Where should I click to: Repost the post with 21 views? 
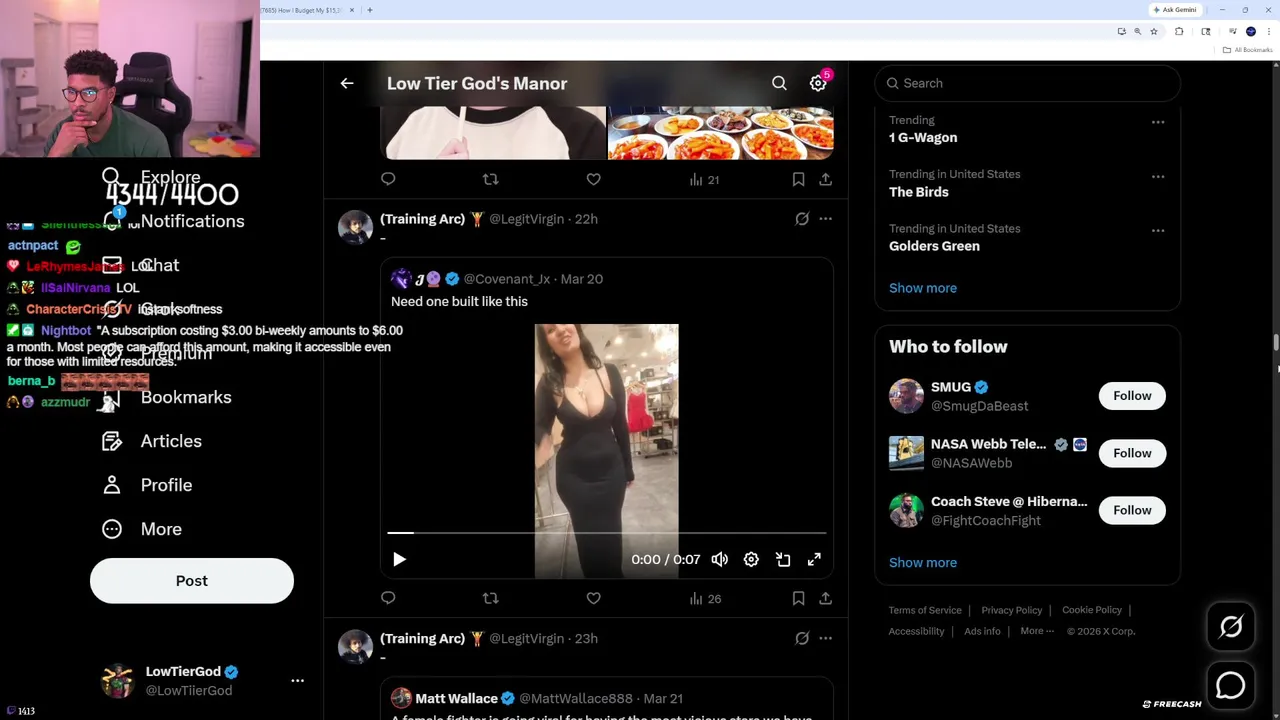490,179
